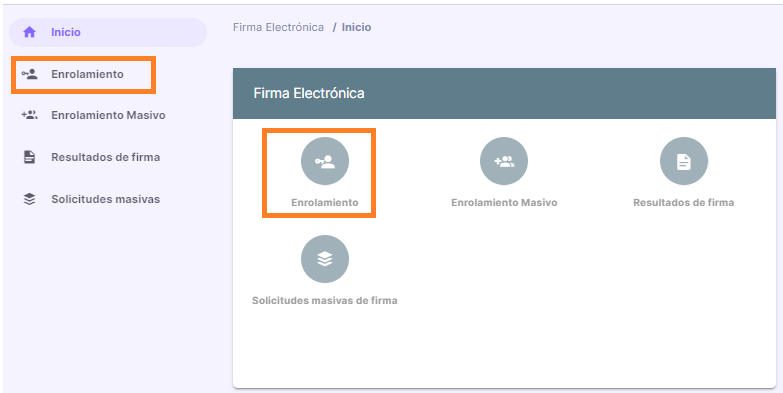
Task: Open Enrolamiento Masivo sidebar item
Action: point(108,115)
